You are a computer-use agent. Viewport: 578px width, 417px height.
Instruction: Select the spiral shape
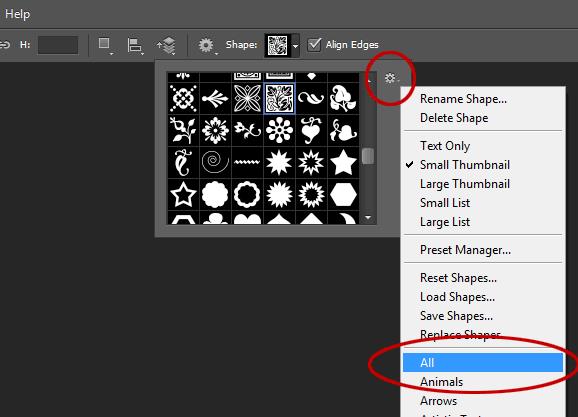[x=215, y=162]
